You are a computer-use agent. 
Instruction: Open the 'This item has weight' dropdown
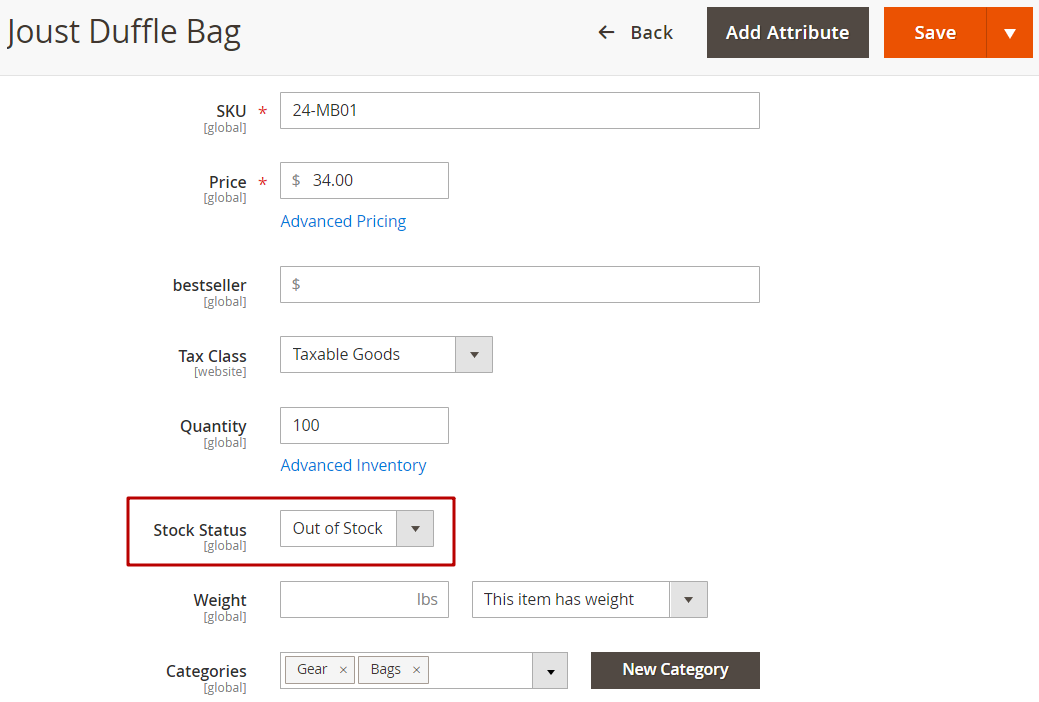(x=590, y=599)
